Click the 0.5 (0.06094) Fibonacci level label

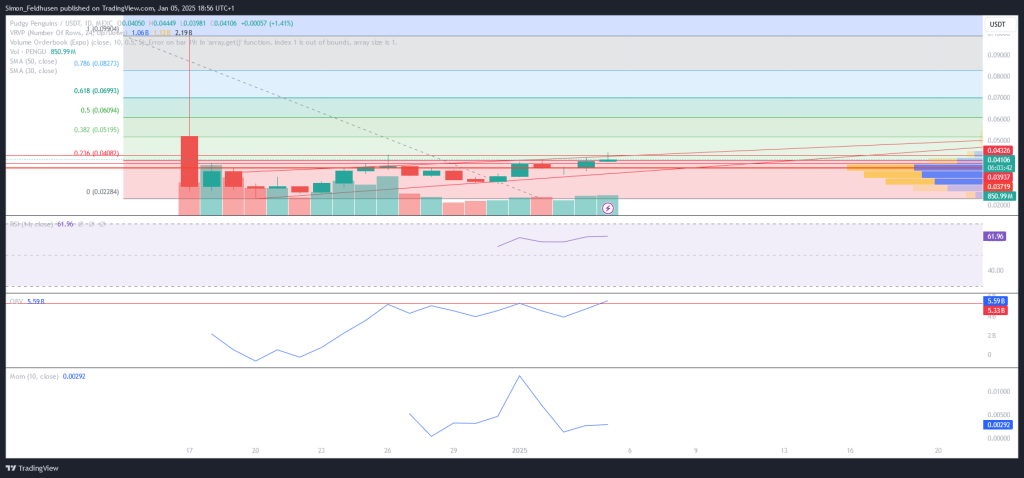coord(100,110)
